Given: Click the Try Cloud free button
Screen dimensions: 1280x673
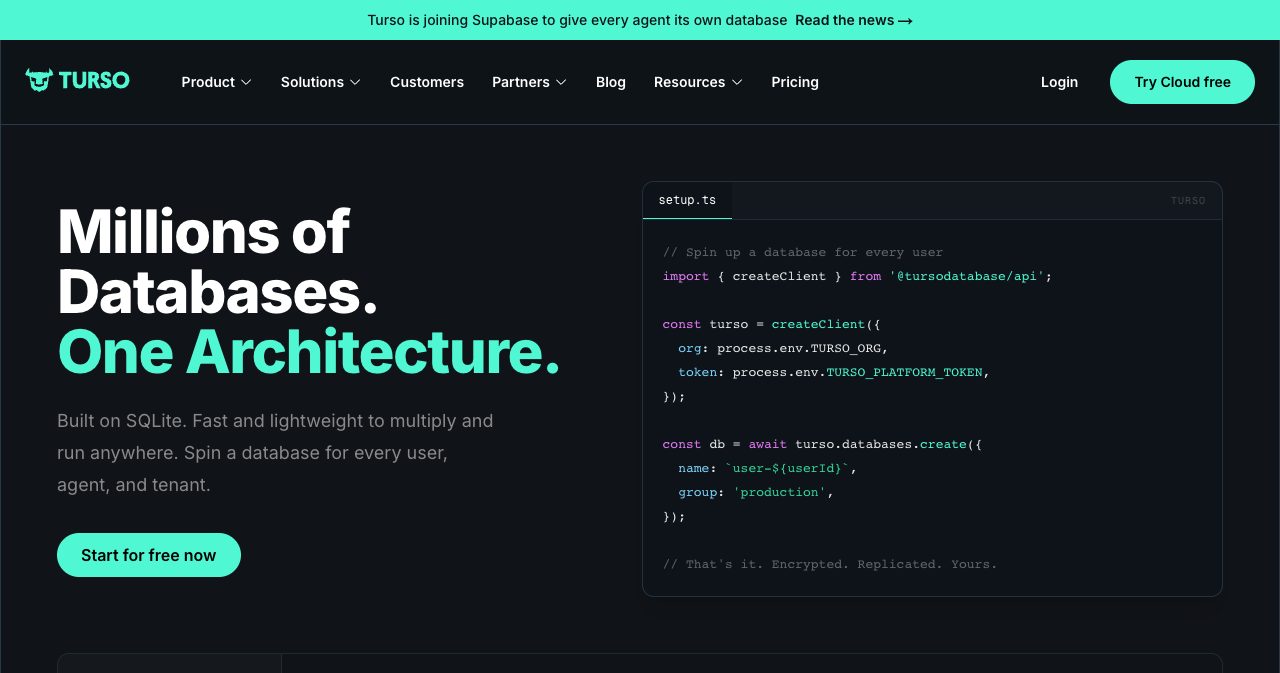Looking at the screenshot, I should pyautogui.click(x=1182, y=82).
